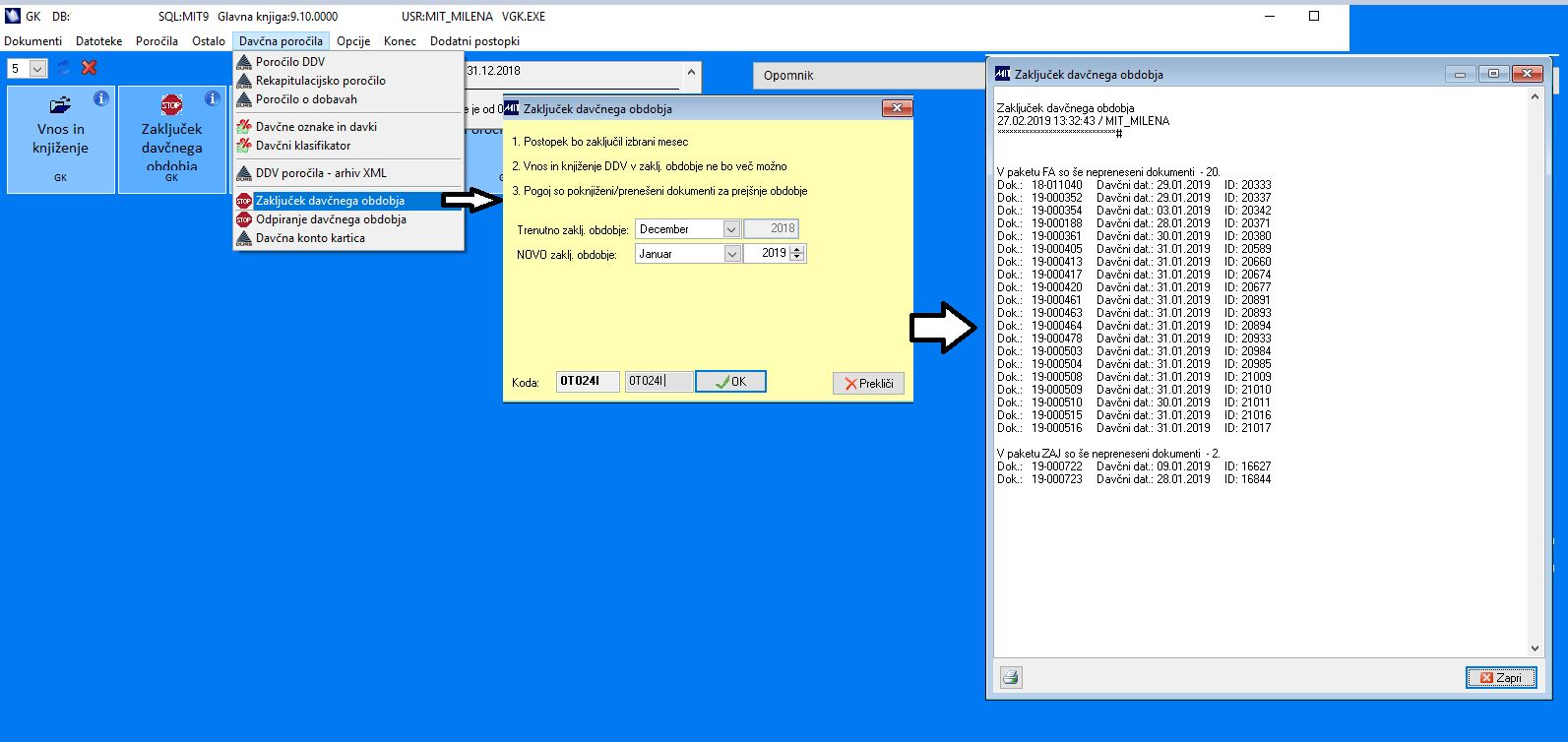Open the Opcije menu
Image resolution: width=1568 pixels, height=742 pixels.
click(353, 41)
